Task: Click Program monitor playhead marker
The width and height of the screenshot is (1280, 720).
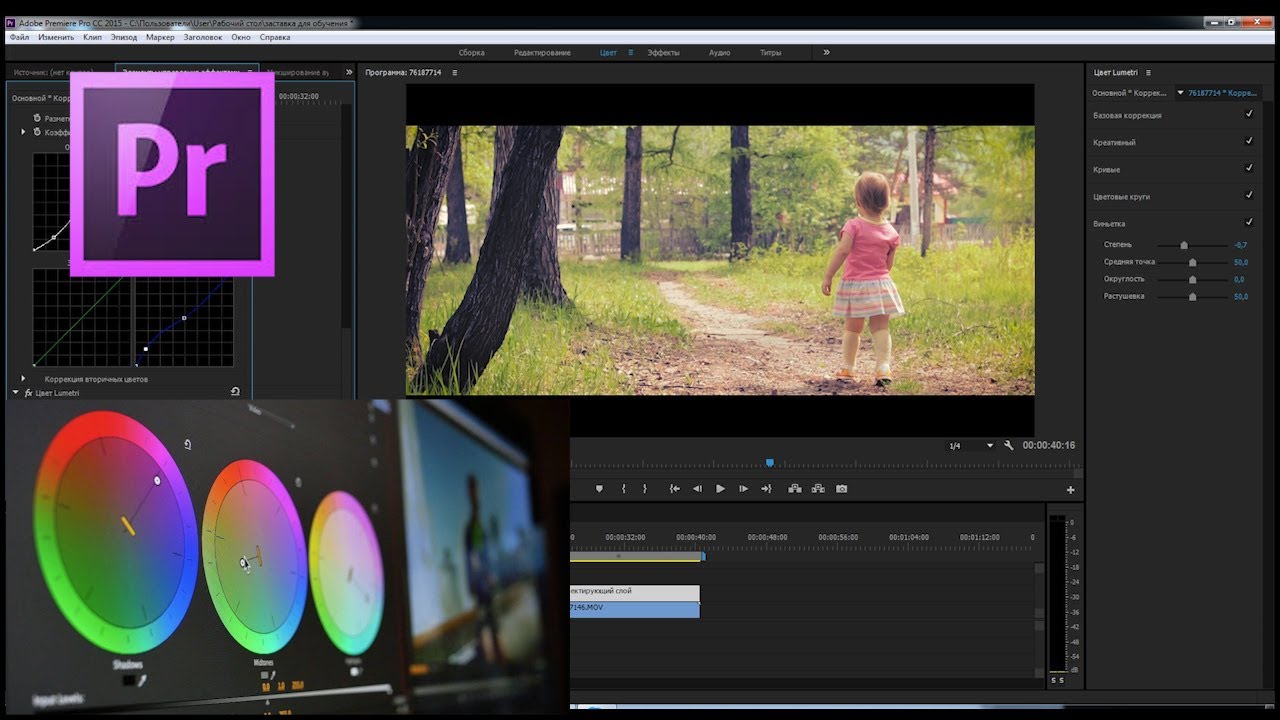Action: point(769,463)
